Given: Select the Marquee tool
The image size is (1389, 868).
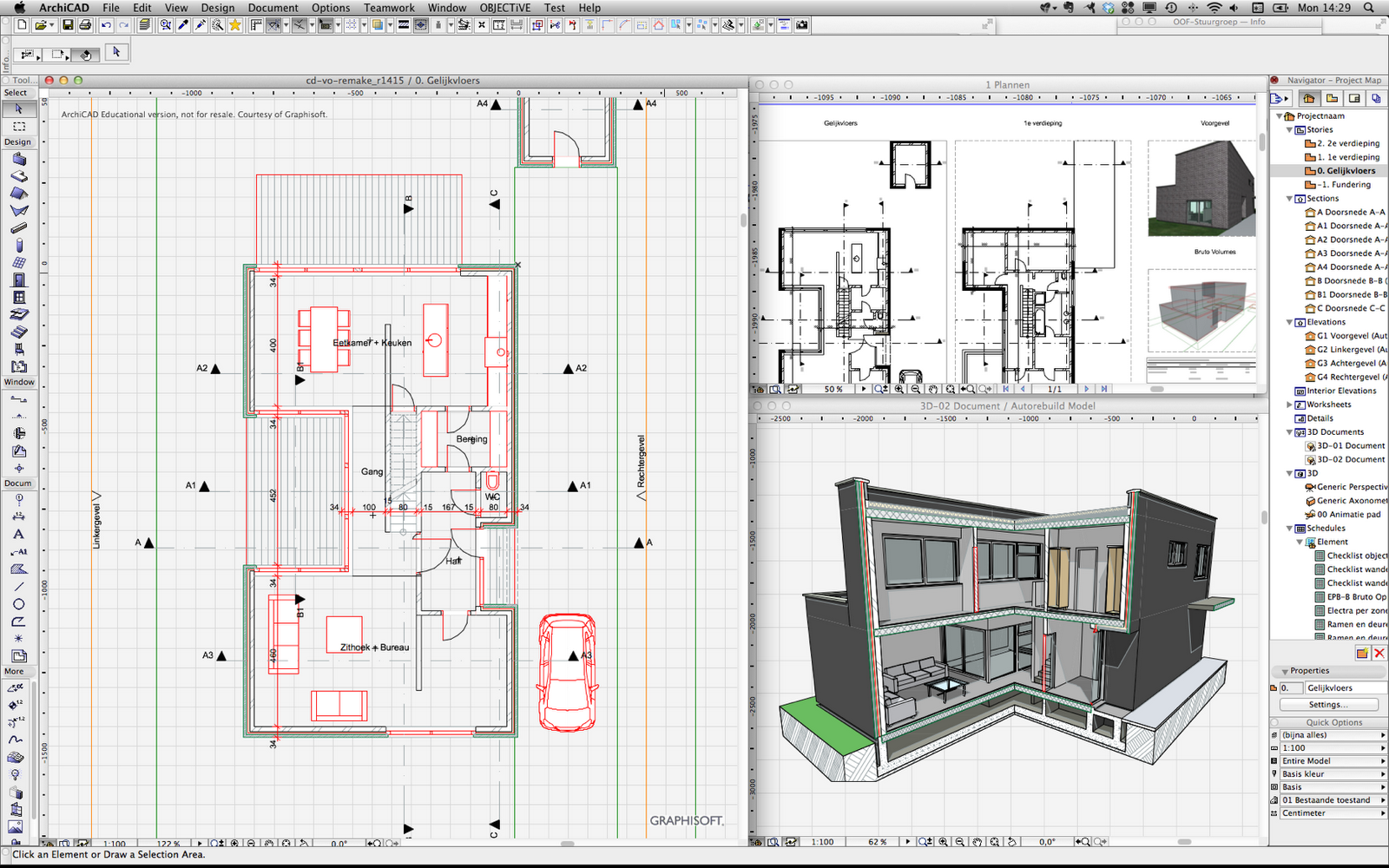Looking at the screenshot, I should (x=18, y=128).
